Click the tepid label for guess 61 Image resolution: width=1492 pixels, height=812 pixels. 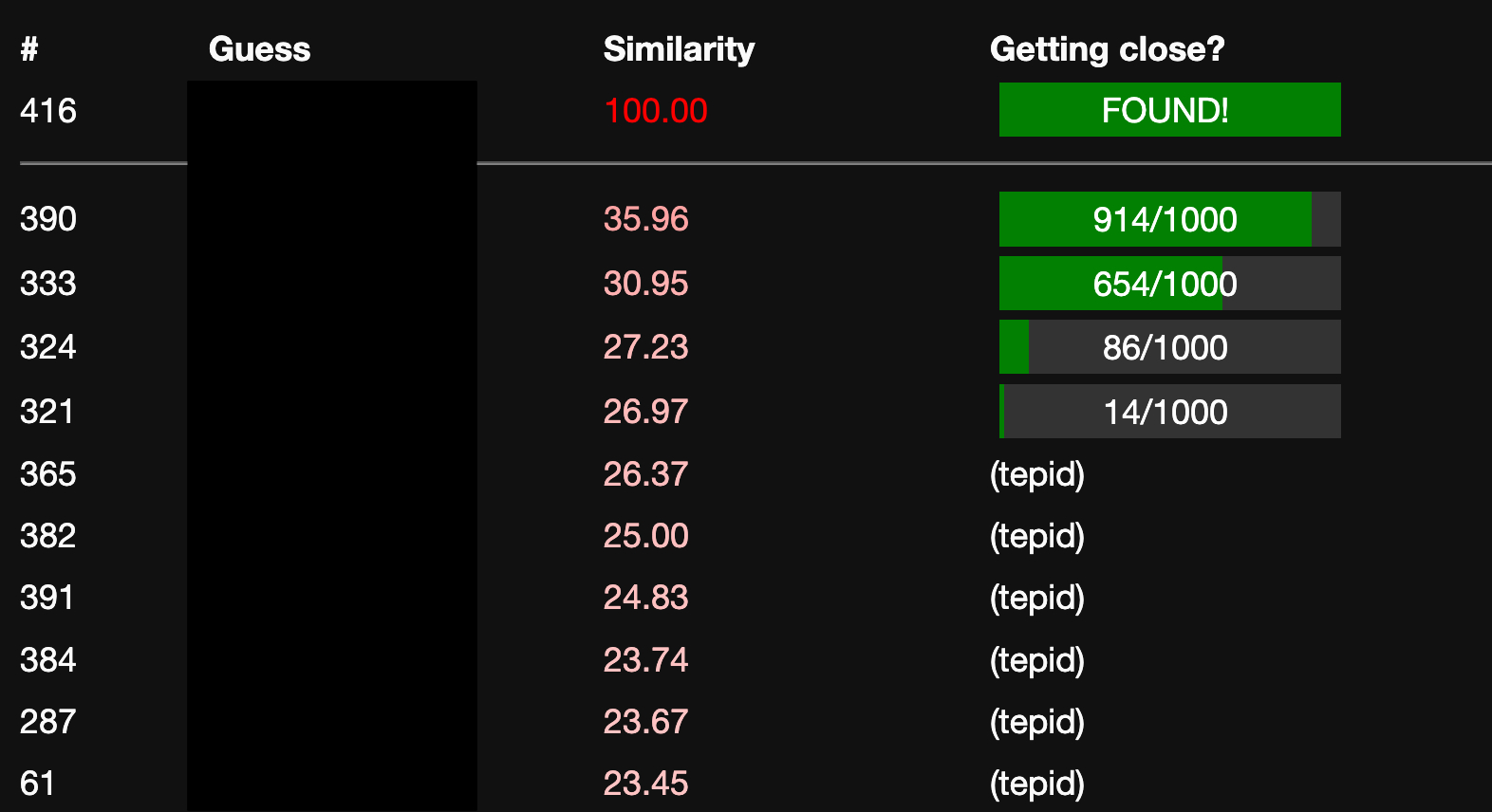(1036, 784)
